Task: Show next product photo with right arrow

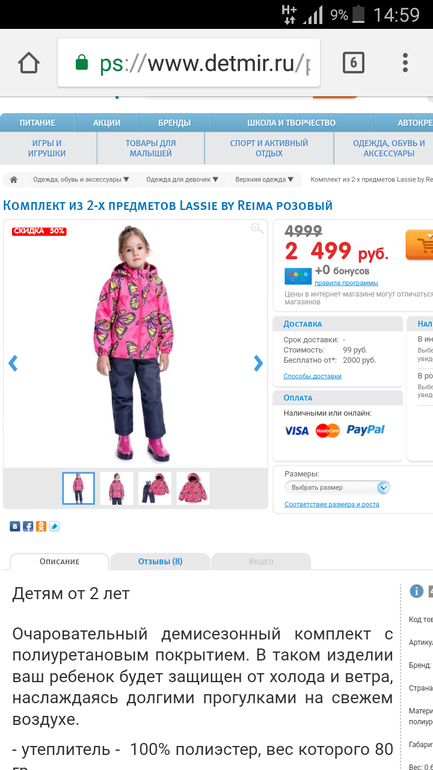Action: (258, 363)
